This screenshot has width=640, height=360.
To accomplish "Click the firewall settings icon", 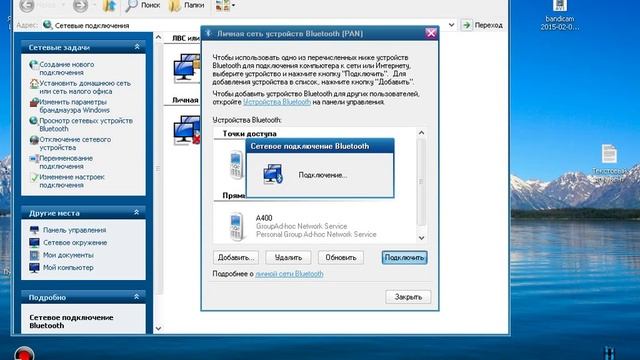I will pyautogui.click(x=34, y=102).
